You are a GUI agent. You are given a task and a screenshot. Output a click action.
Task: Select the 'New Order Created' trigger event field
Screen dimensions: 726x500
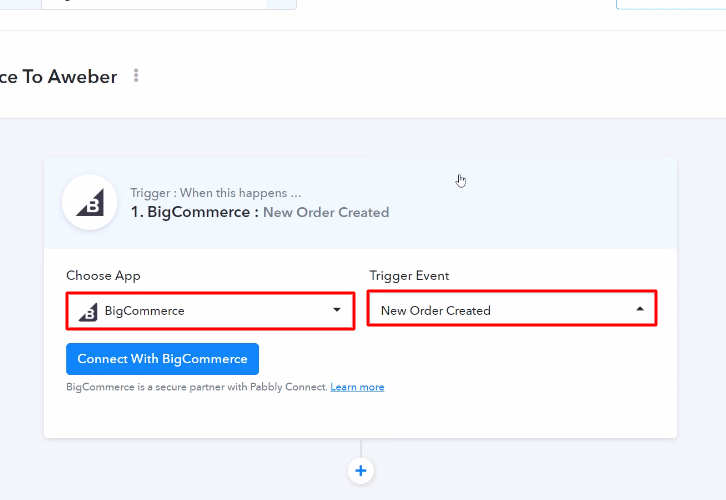click(512, 309)
